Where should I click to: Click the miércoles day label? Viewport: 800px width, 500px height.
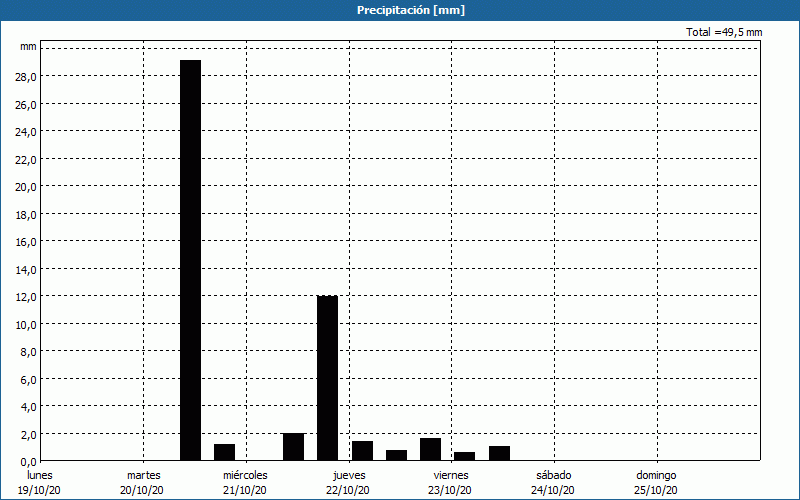(x=245, y=475)
